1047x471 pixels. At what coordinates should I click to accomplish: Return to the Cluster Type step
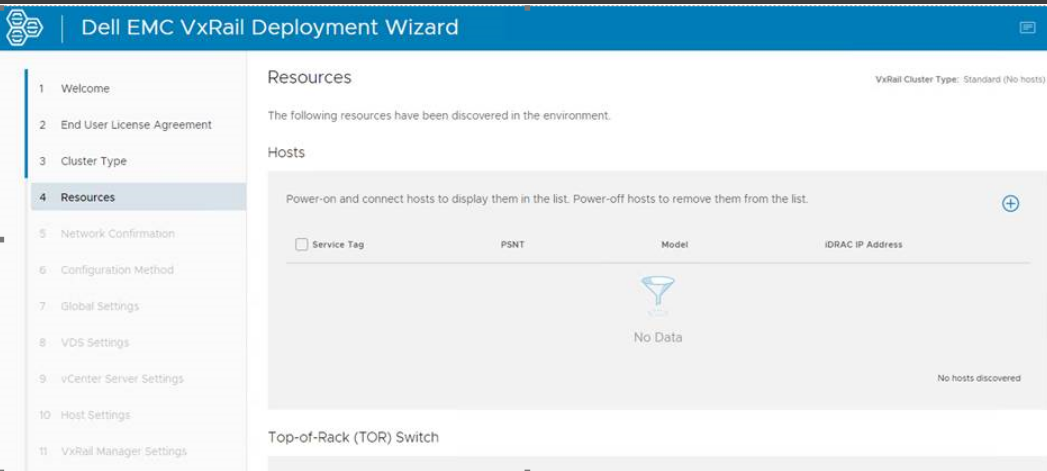[137, 161]
